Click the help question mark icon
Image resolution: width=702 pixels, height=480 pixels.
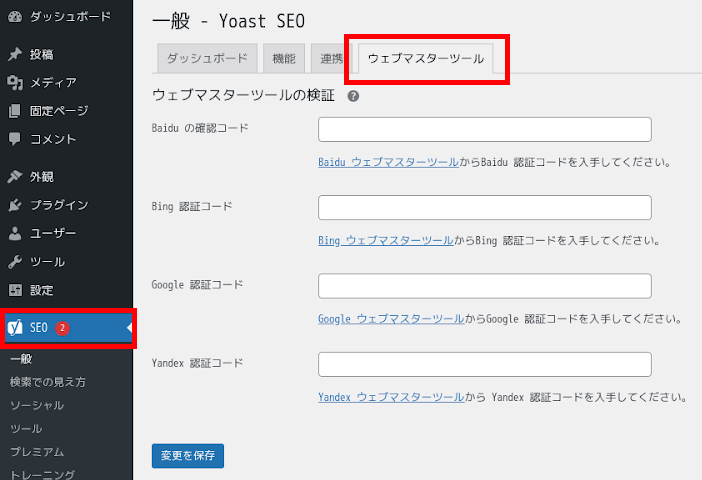[353, 96]
